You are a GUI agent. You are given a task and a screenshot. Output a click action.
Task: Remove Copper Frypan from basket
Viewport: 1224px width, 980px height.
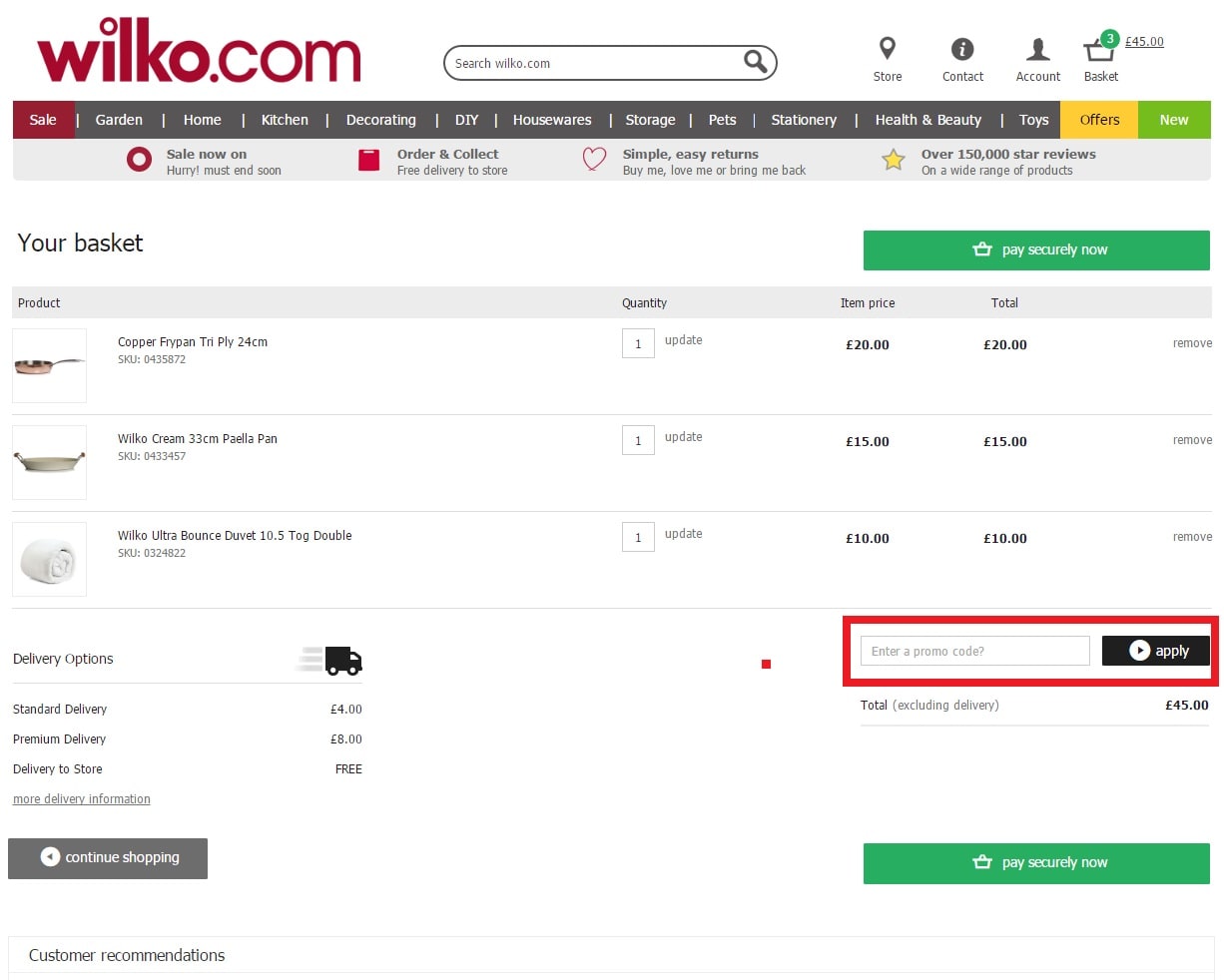tap(1192, 343)
